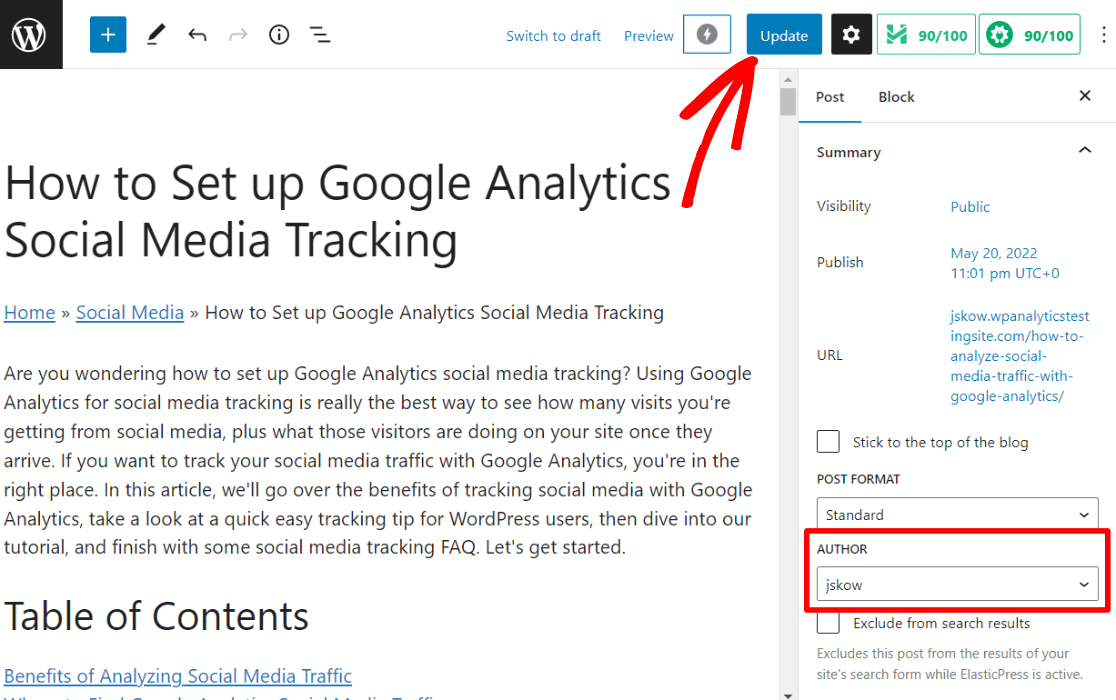Select the Post tab
The image size is (1116, 700).
coord(830,97)
